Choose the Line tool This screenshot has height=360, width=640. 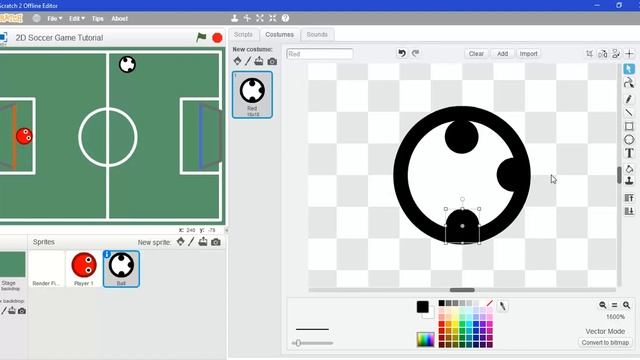tap(629, 113)
